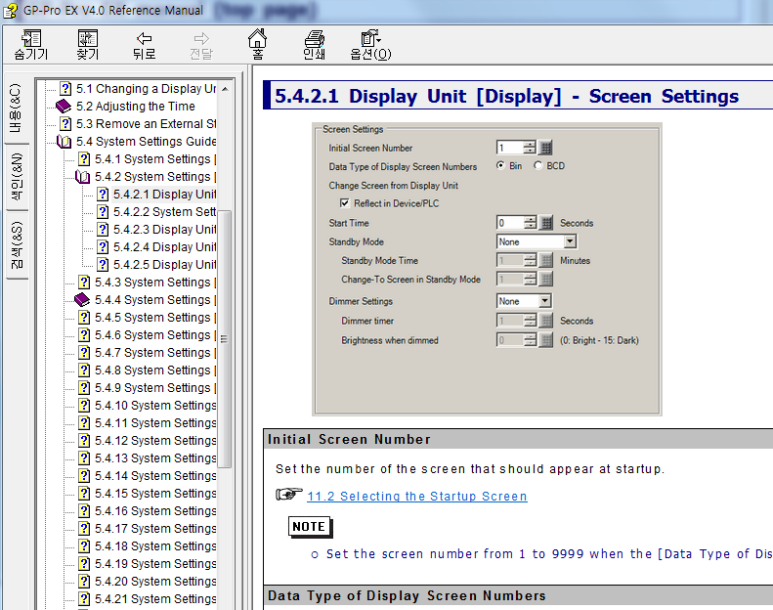Image resolution: width=773 pixels, height=610 pixels.
Task: Click page icon of 5.1 Changing a Display Unit
Action: (65, 89)
